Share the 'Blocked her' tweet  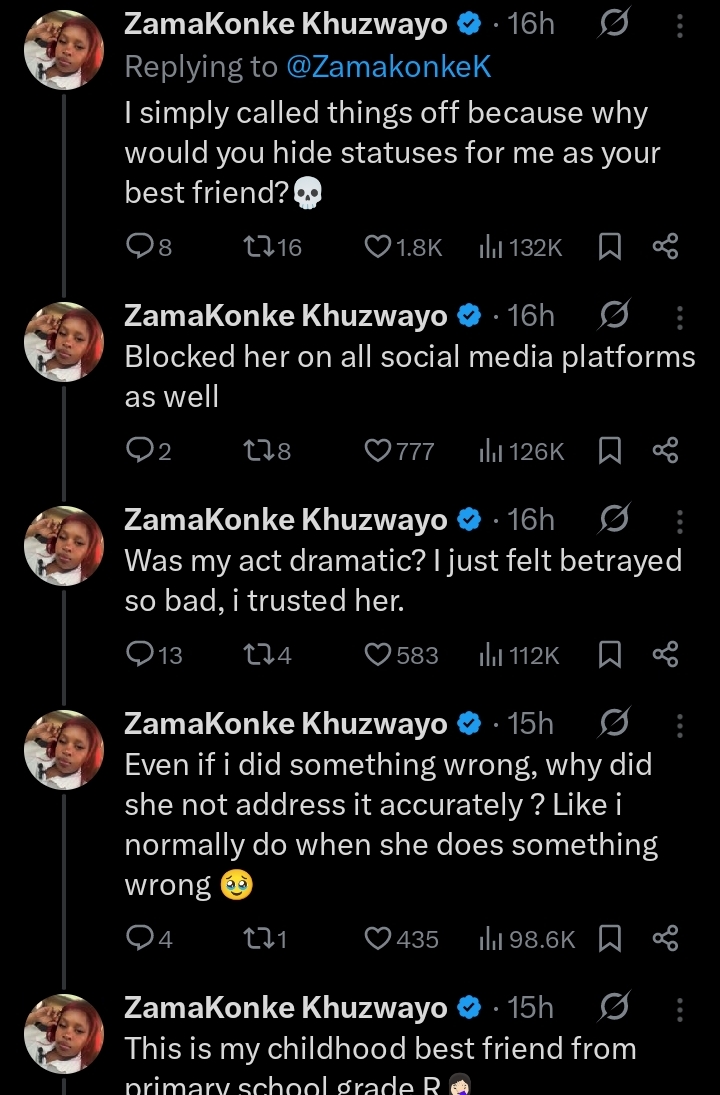click(x=665, y=451)
